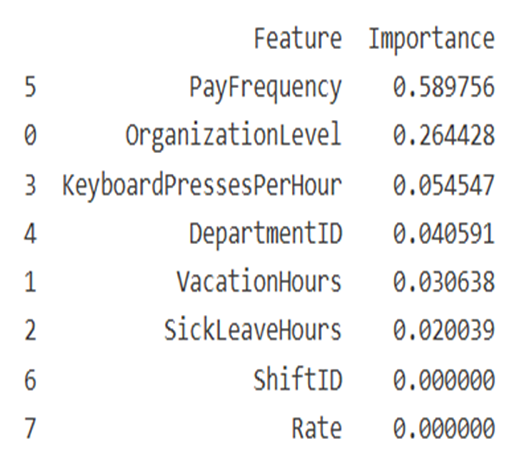Click the 0.020039 importance value
This screenshot has height=468, width=516.
click(x=444, y=330)
